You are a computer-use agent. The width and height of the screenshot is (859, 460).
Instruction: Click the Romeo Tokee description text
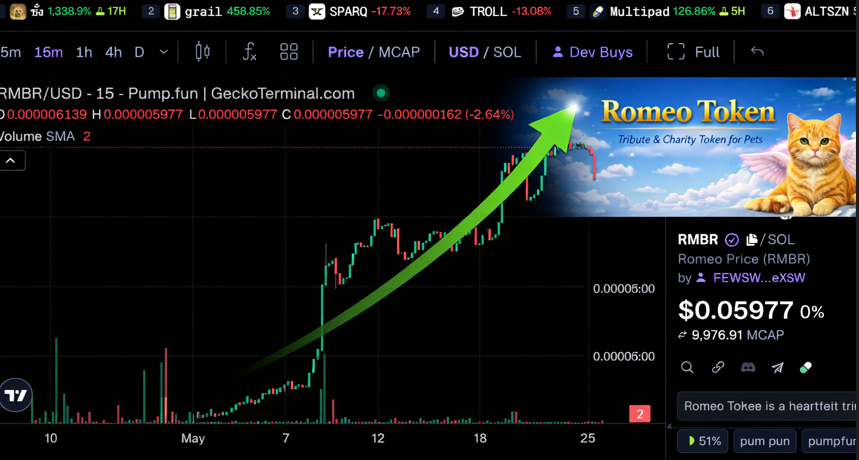pos(768,406)
